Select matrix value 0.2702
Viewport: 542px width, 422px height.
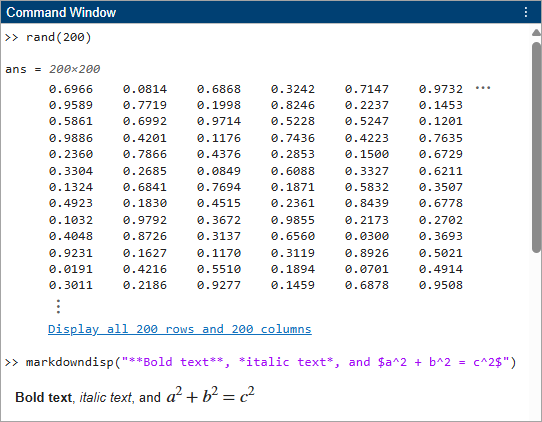(441, 220)
